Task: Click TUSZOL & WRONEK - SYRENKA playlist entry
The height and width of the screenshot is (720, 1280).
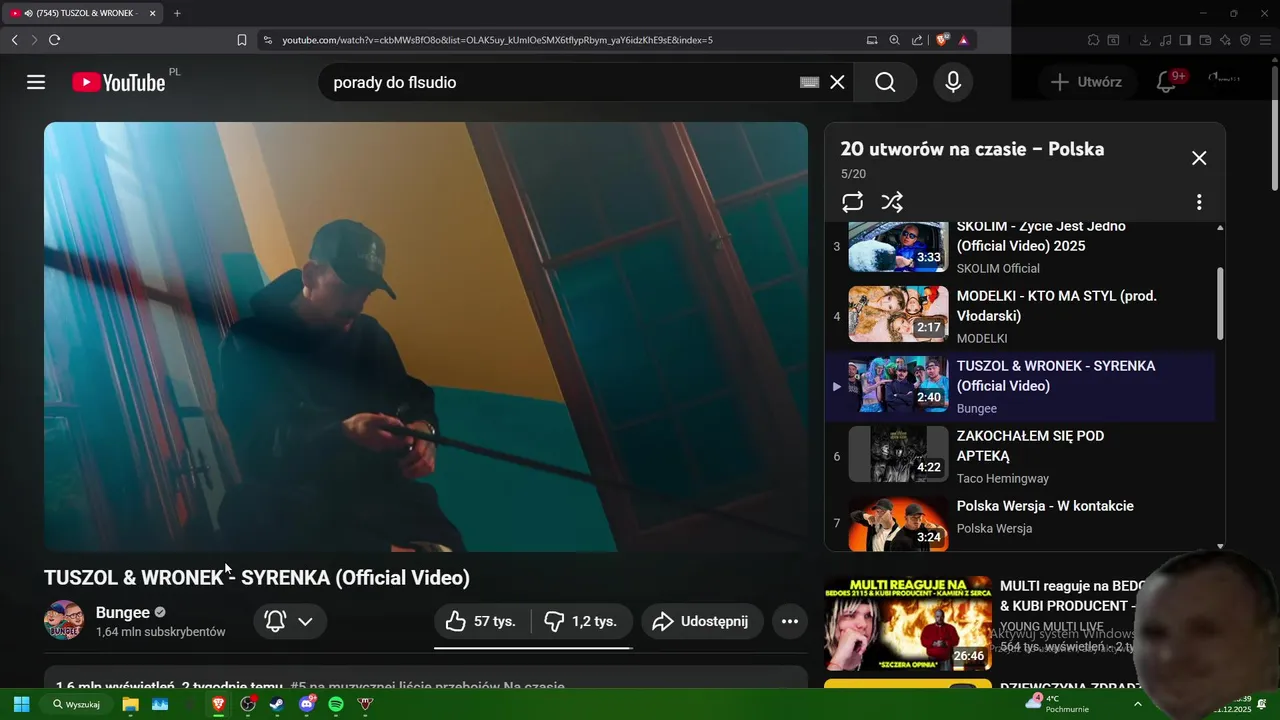Action: pos(1020,386)
